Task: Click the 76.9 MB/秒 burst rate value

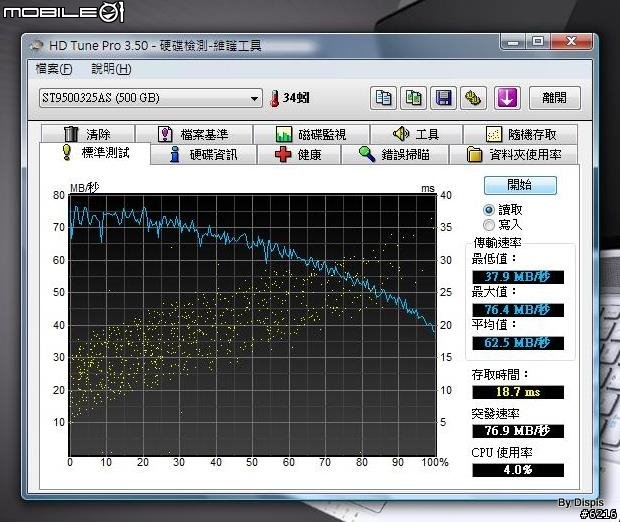Action: [x=518, y=431]
